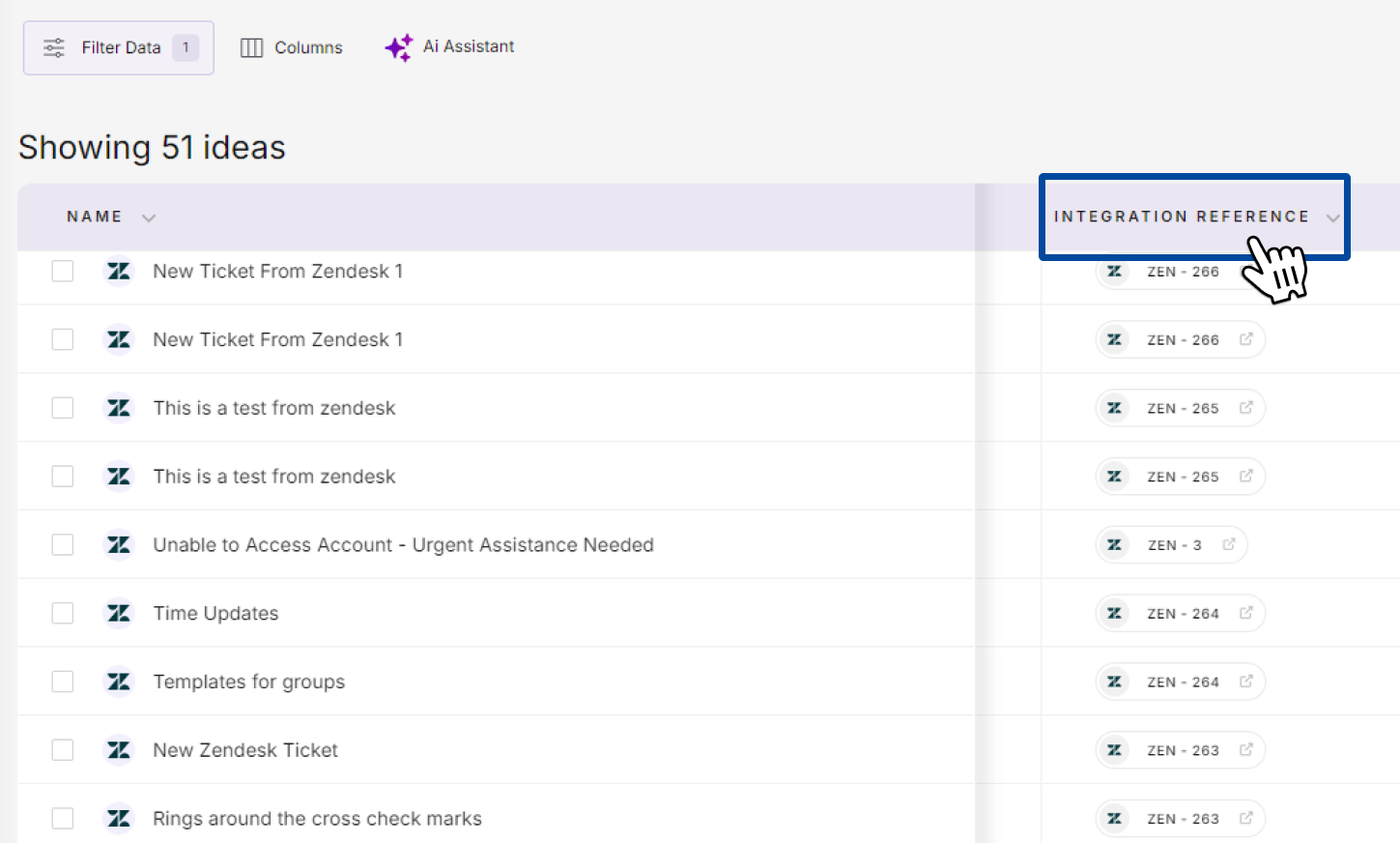This screenshot has height=843, width=1400.
Task: Click the Filter Data button
Action: point(118,46)
